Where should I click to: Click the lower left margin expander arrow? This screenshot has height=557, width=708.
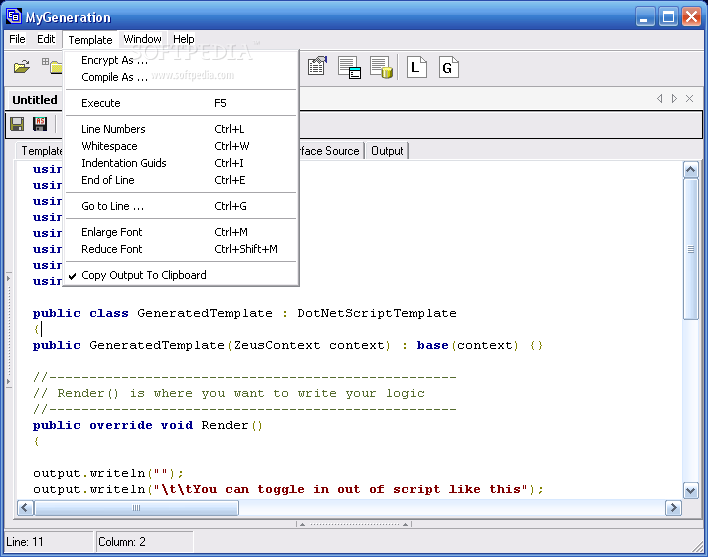click(x=8, y=382)
